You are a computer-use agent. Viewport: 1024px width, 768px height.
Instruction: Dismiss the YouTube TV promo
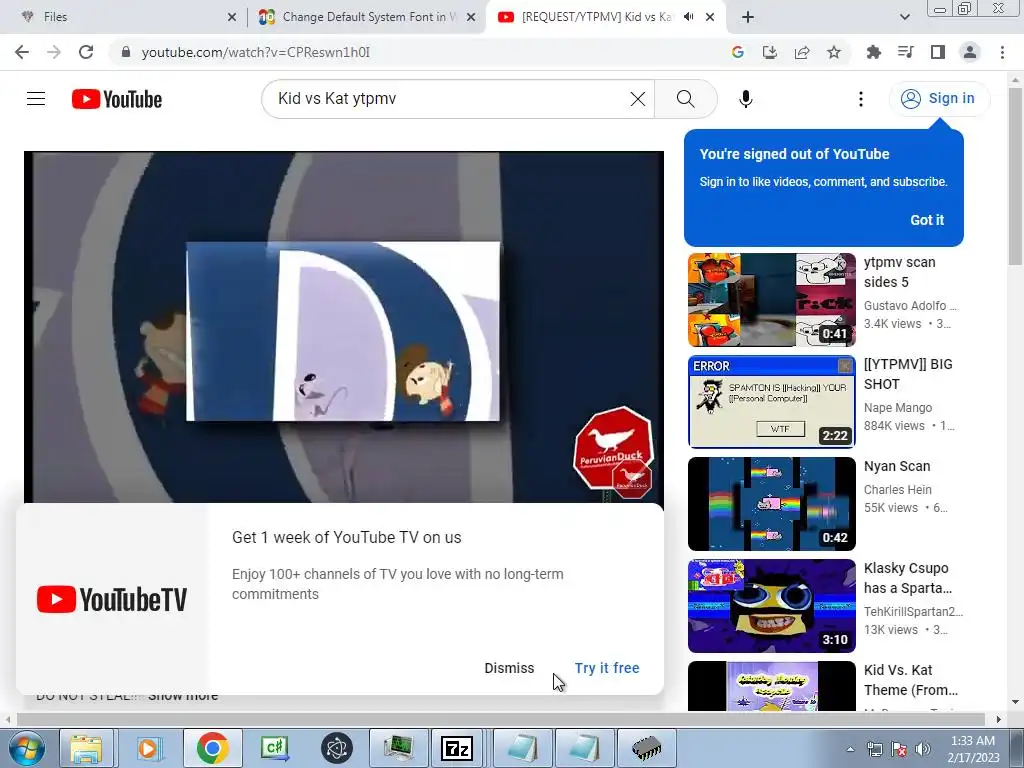click(509, 668)
